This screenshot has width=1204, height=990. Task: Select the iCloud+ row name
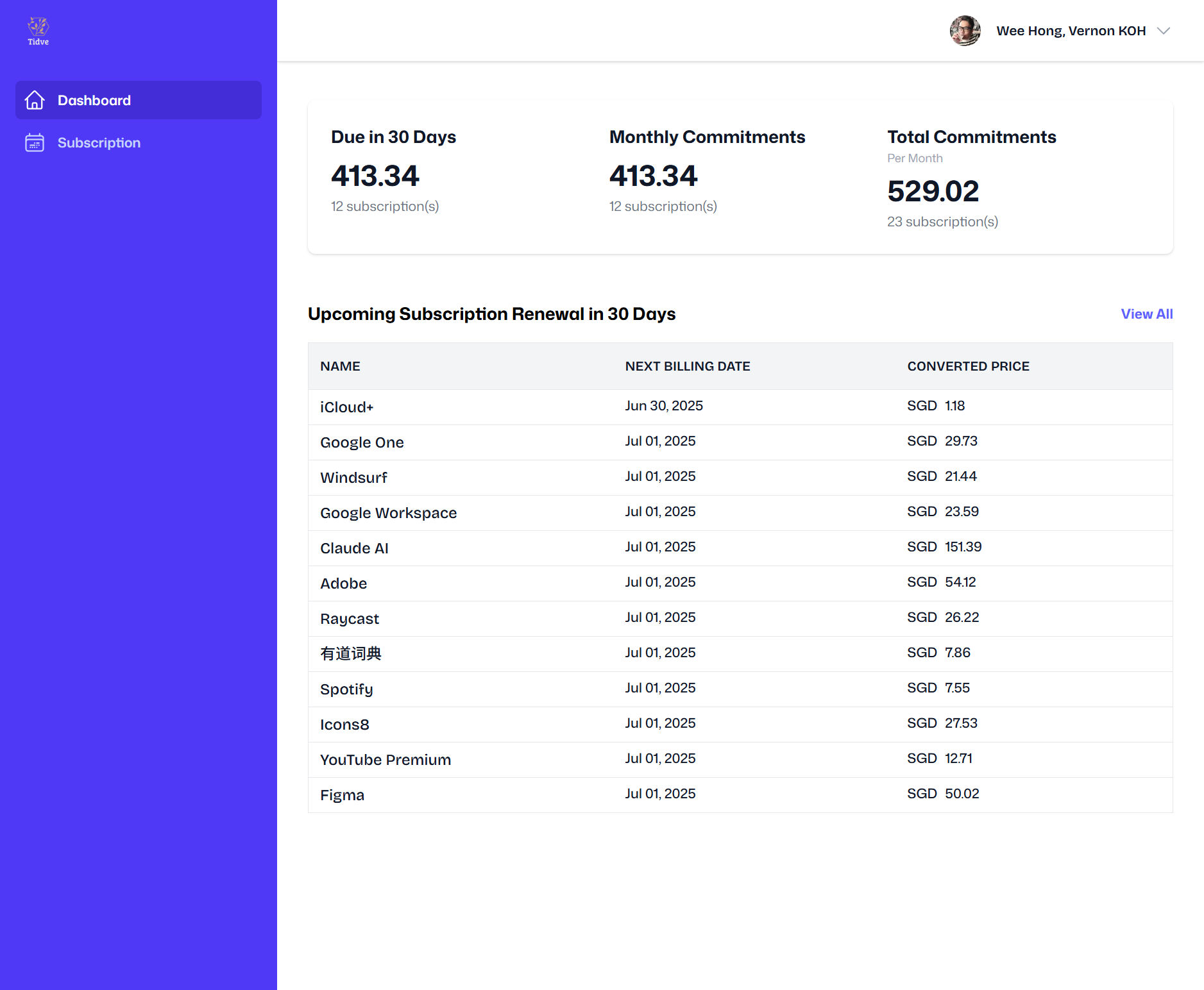(x=347, y=407)
